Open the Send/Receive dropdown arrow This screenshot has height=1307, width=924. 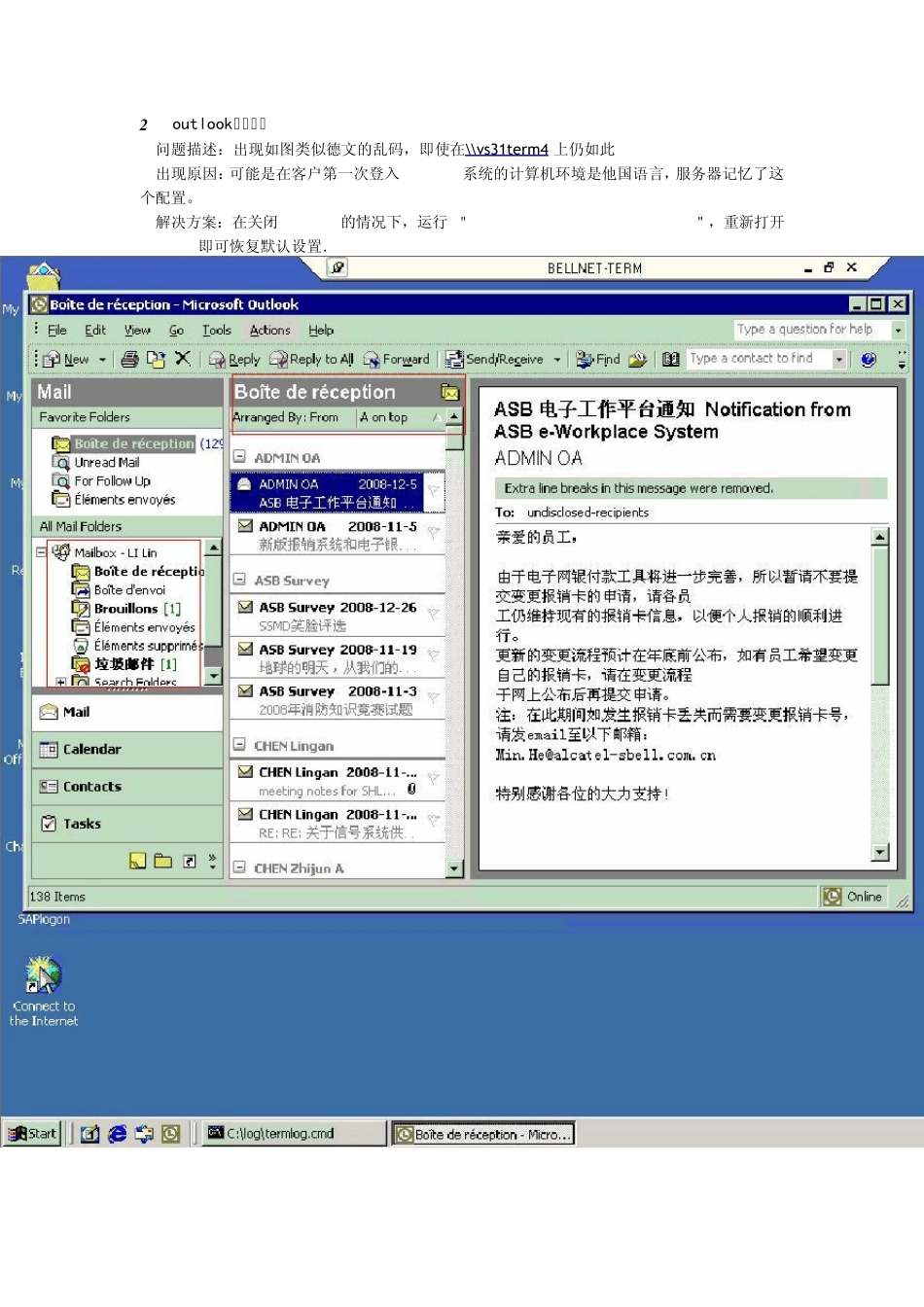(556, 359)
